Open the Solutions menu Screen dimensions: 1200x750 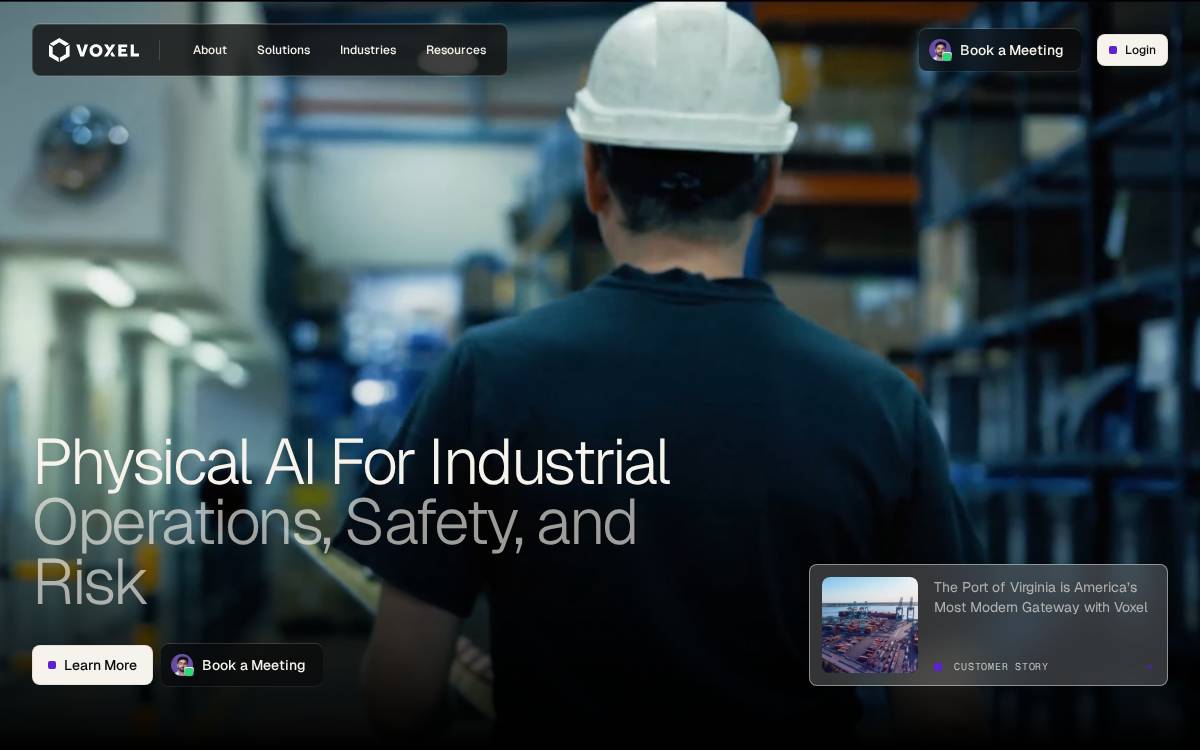(x=284, y=50)
